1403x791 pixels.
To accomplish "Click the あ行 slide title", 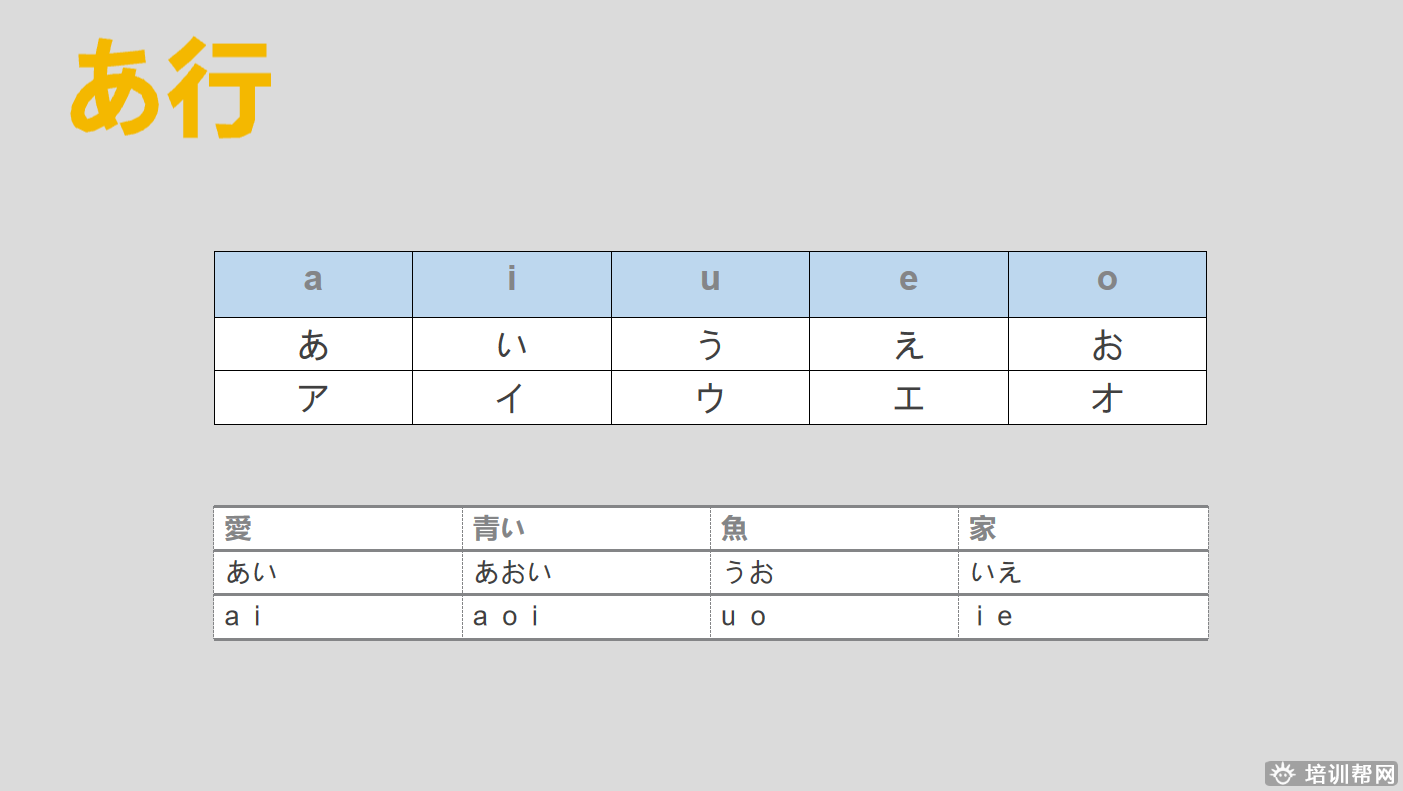I will point(171,87).
